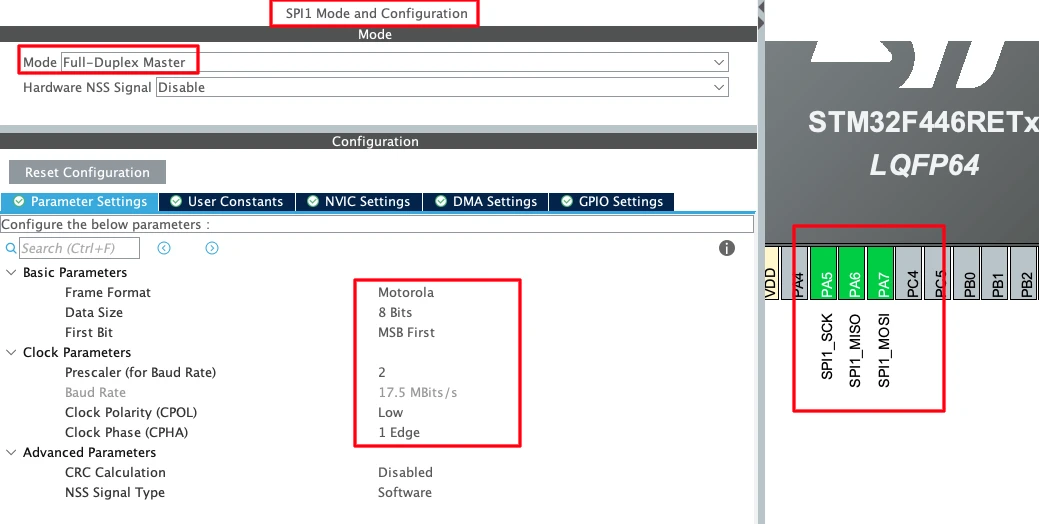Select the Frame Format value Motorola
This screenshot has height=524, width=1039.
pyautogui.click(x=406, y=292)
